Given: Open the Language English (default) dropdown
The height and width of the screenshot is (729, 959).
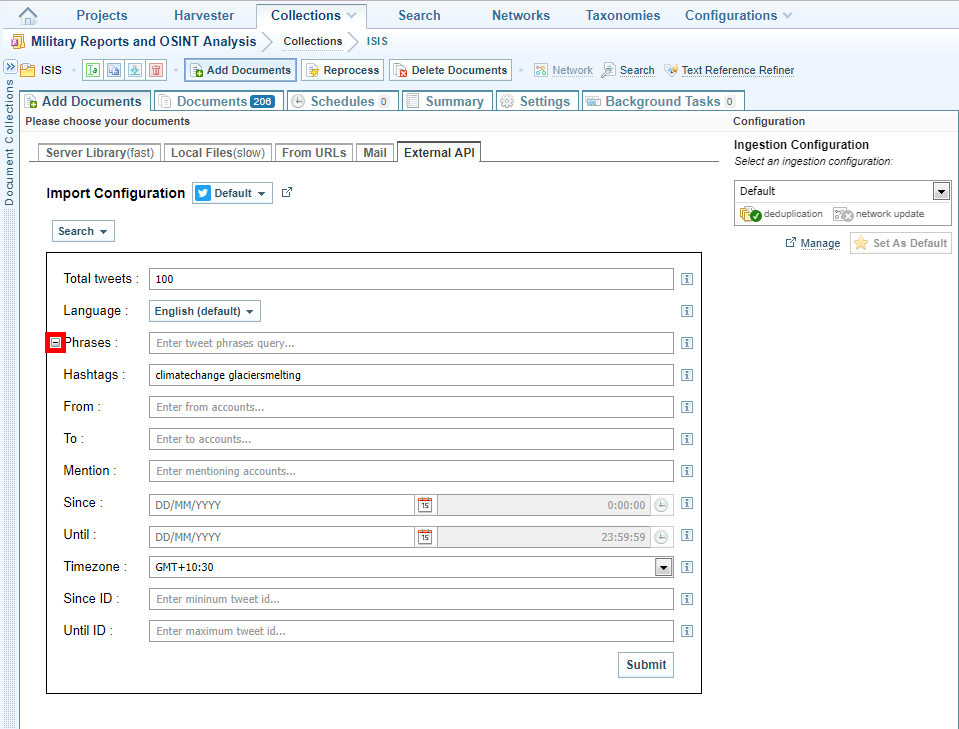Looking at the screenshot, I should pos(205,311).
